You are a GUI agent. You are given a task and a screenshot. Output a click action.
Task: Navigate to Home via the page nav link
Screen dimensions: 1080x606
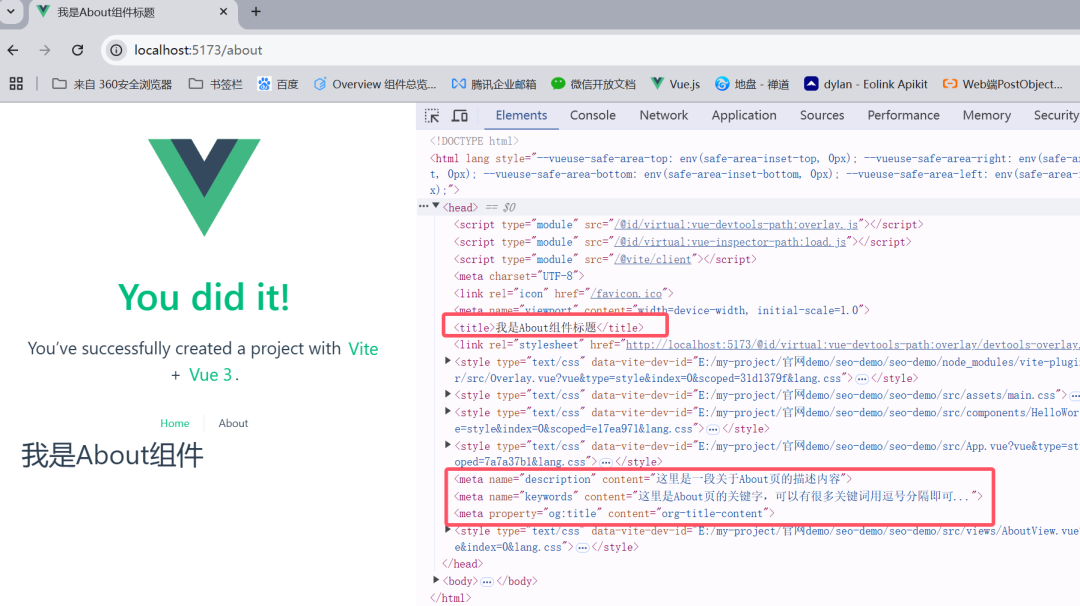[x=174, y=423]
